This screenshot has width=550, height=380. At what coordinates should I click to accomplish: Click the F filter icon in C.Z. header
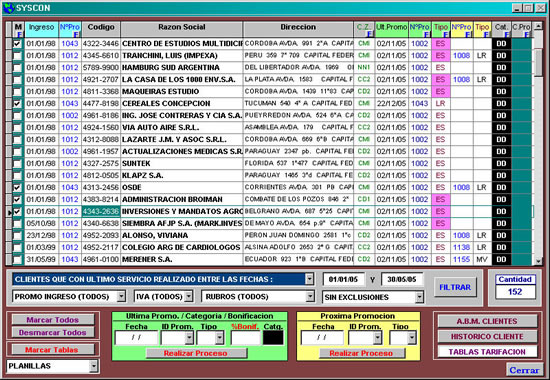pyautogui.click(x=369, y=34)
